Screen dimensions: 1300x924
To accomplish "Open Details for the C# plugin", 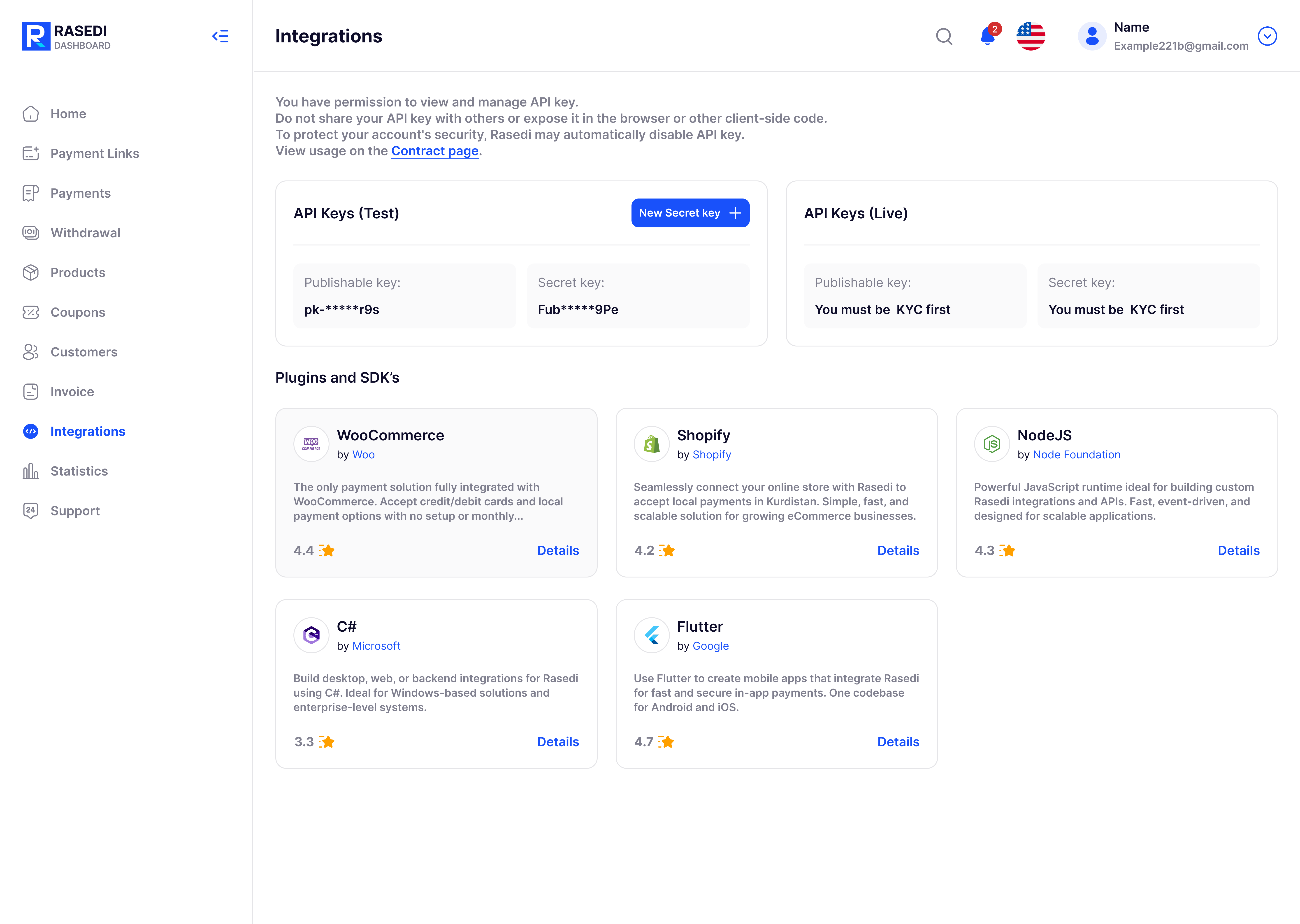I will [x=558, y=742].
